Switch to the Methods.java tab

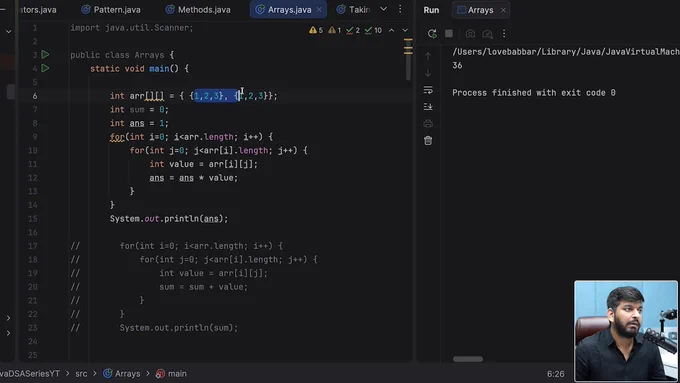coord(198,10)
